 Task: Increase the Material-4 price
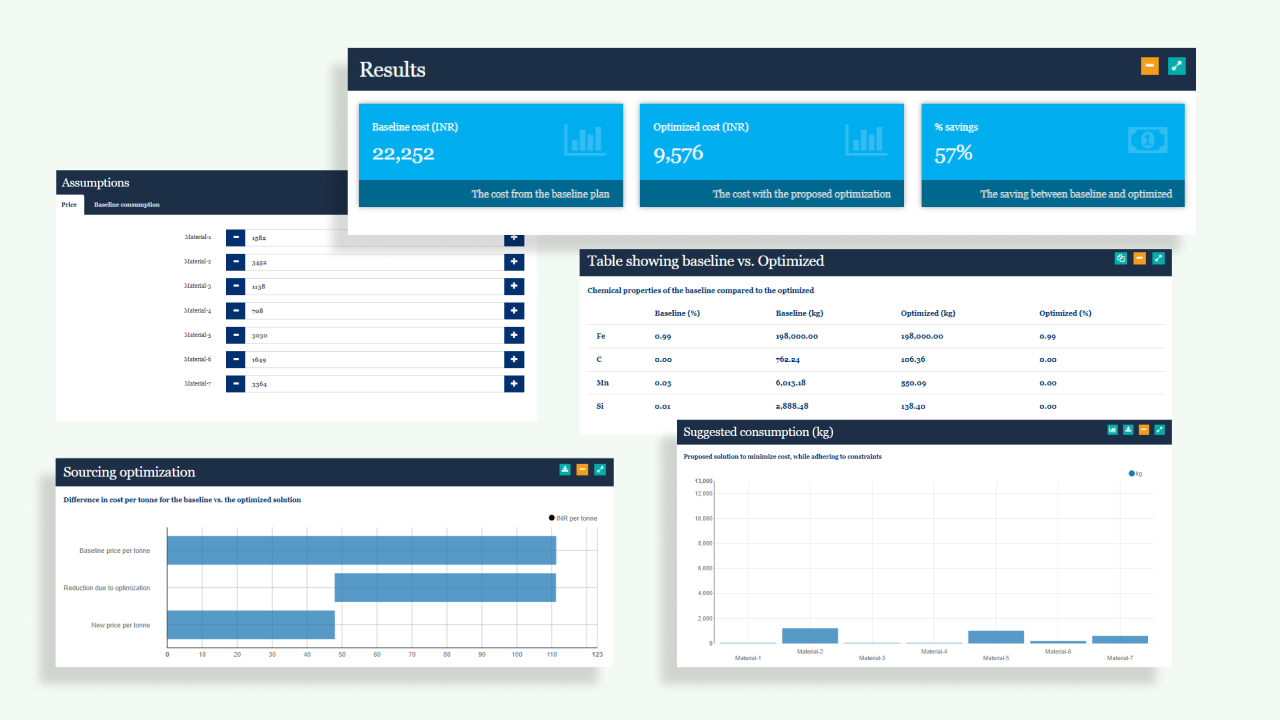(x=514, y=311)
